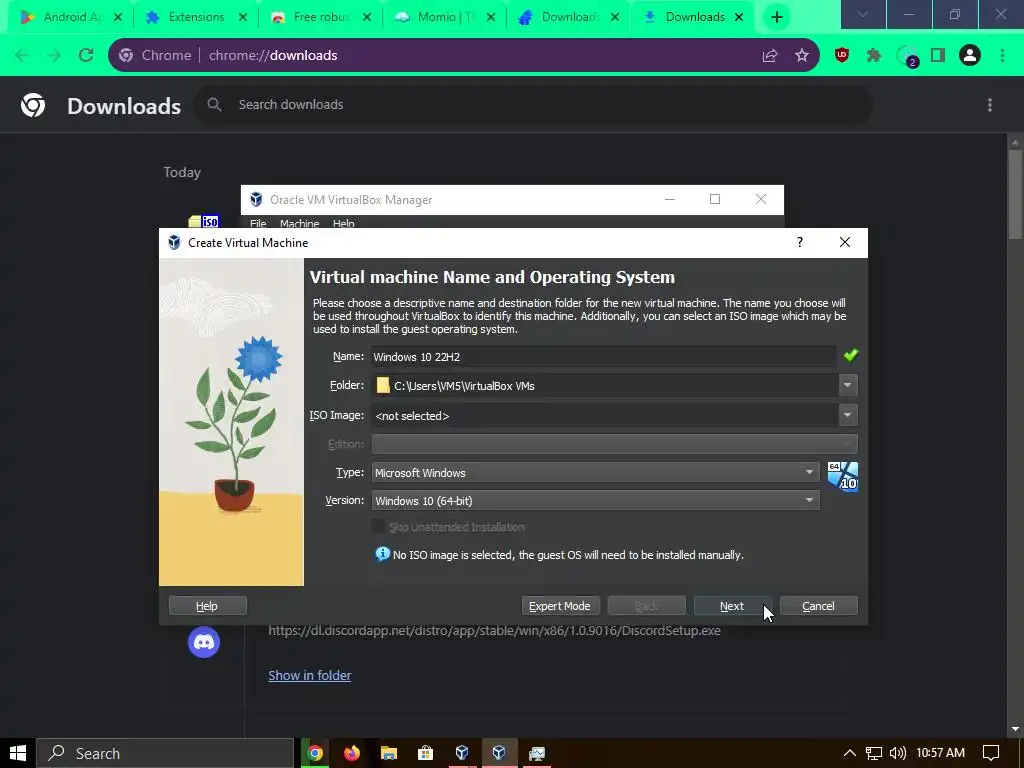Close the Free robux tab

pyautogui.click(x=367, y=17)
